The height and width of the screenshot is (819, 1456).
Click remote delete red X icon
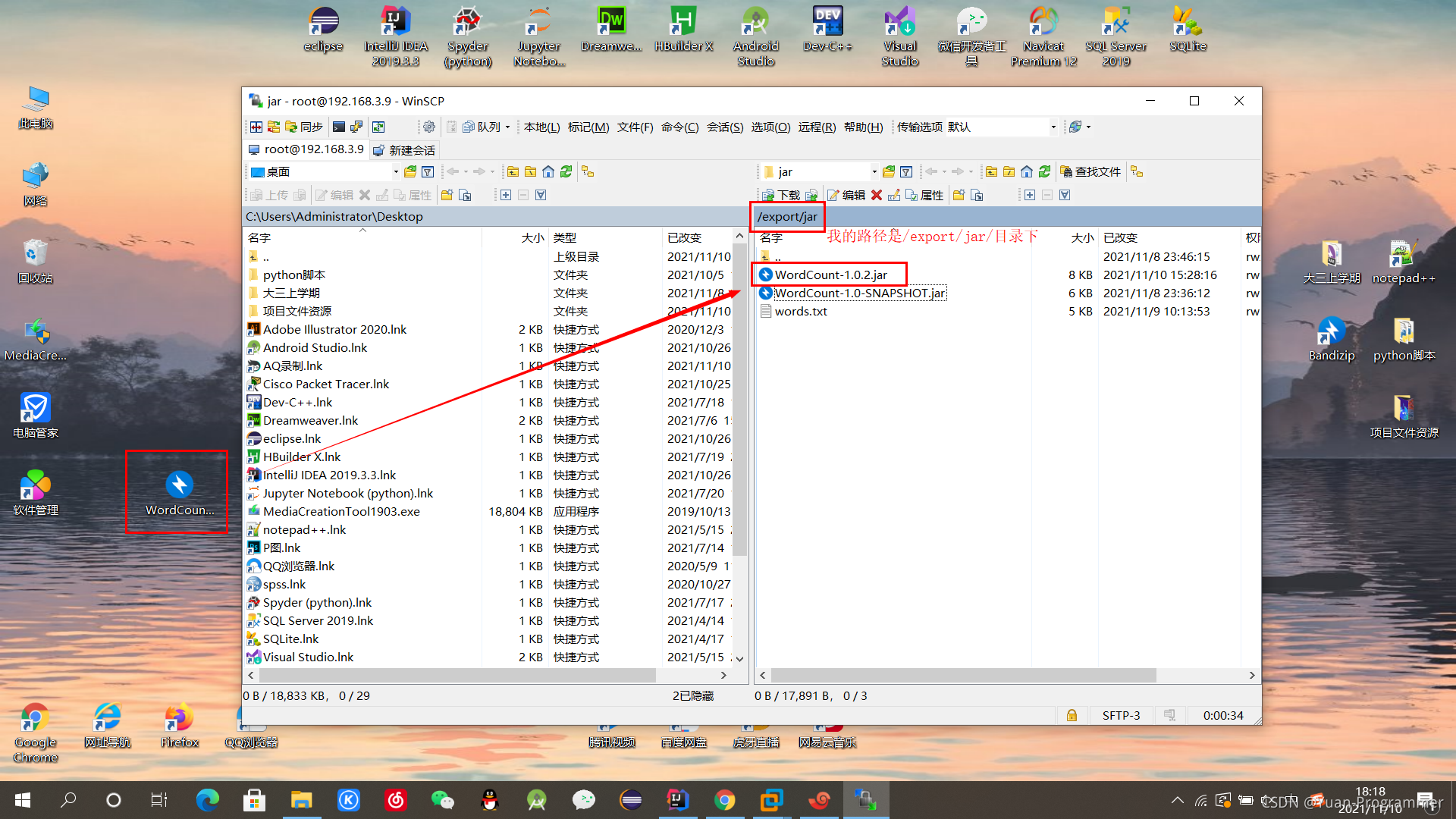point(877,195)
